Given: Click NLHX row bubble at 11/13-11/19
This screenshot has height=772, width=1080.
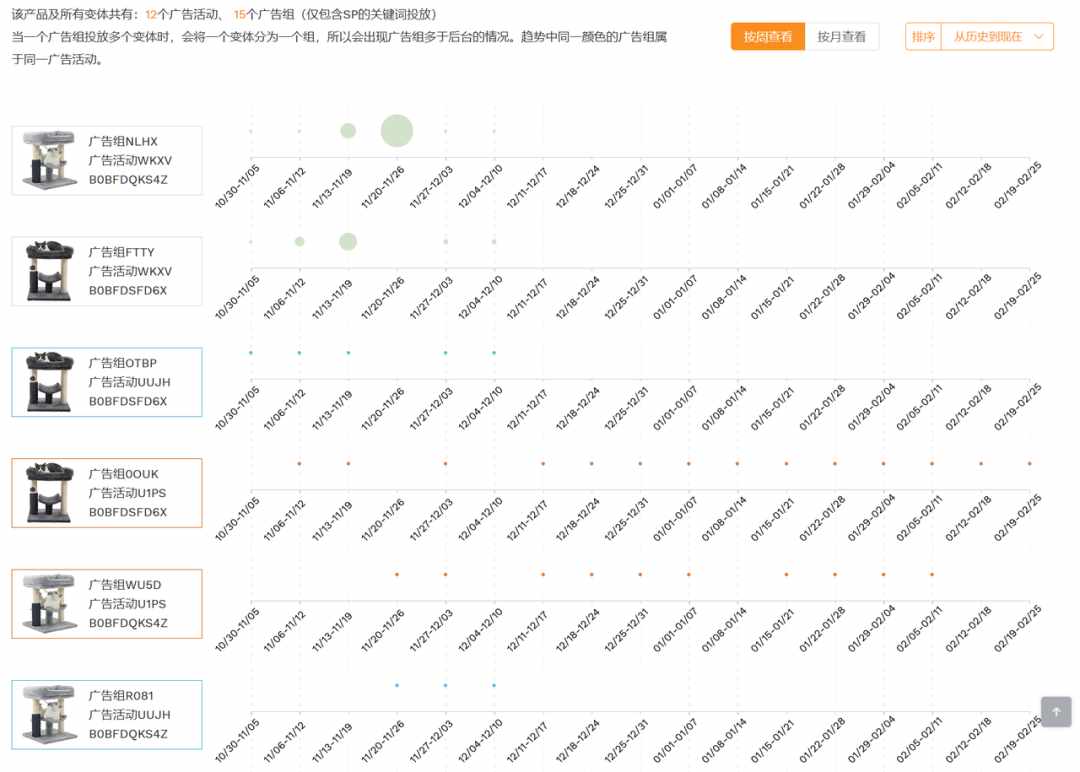Looking at the screenshot, I should pos(349,131).
